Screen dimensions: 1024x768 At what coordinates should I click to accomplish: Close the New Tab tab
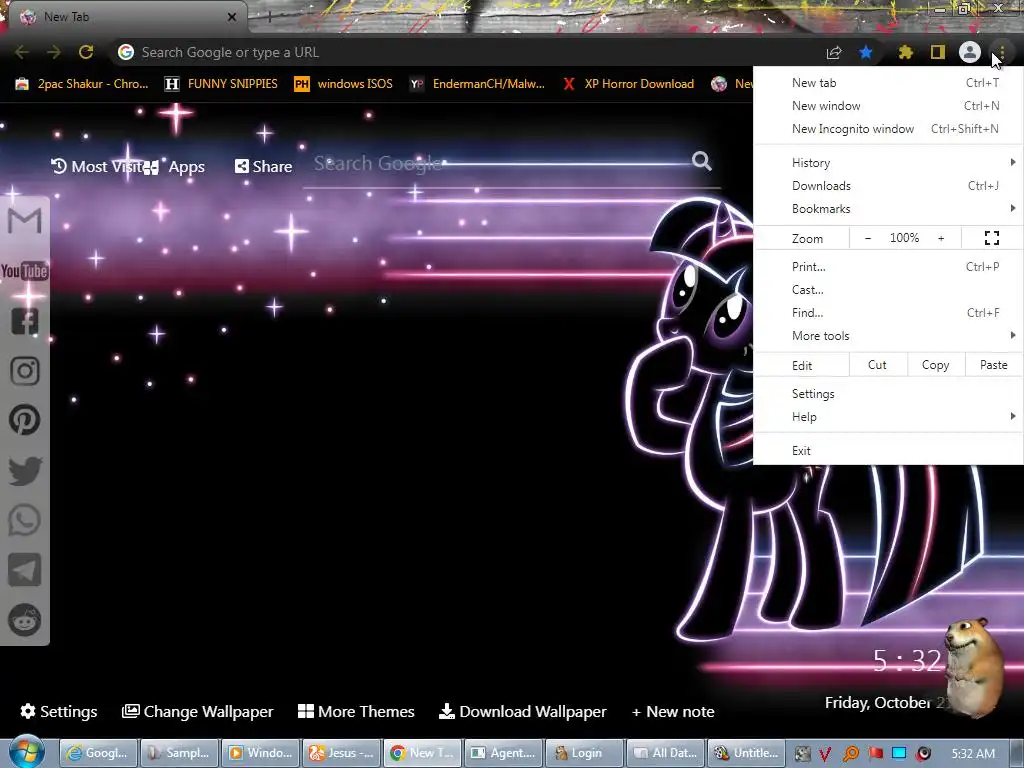[x=232, y=17]
